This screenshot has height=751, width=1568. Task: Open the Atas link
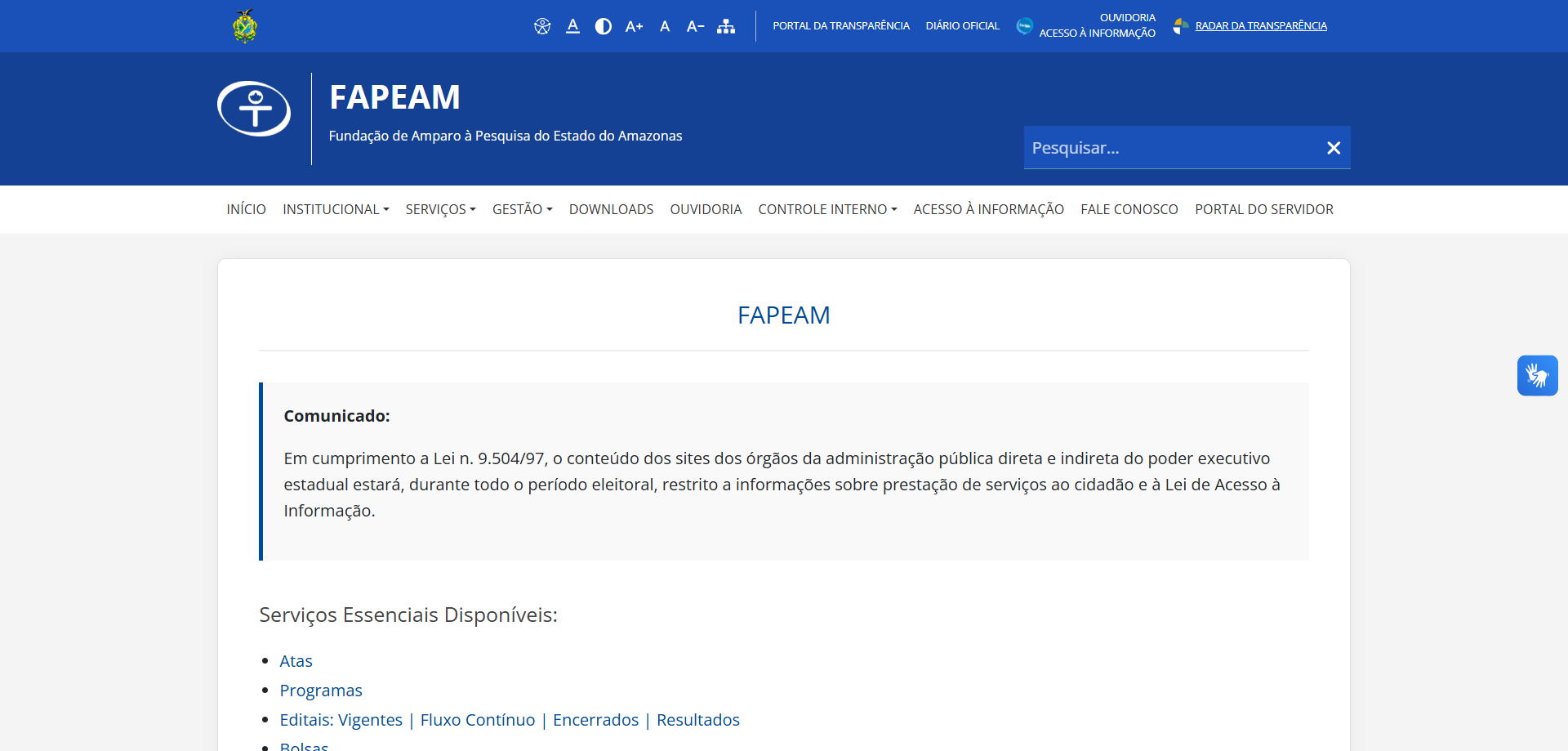(296, 661)
